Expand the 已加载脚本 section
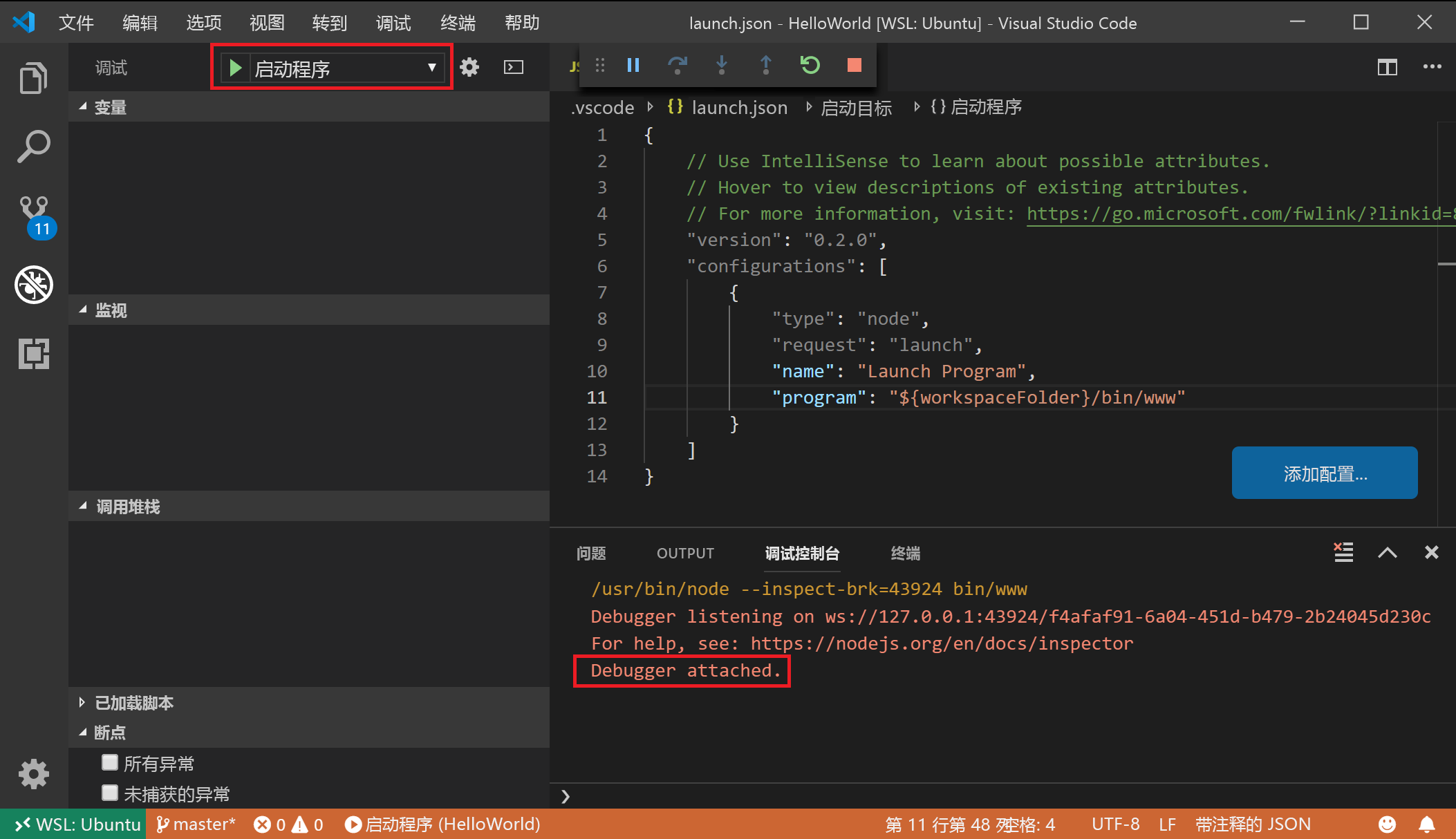This screenshot has height=839, width=1456. [x=309, y=703]
